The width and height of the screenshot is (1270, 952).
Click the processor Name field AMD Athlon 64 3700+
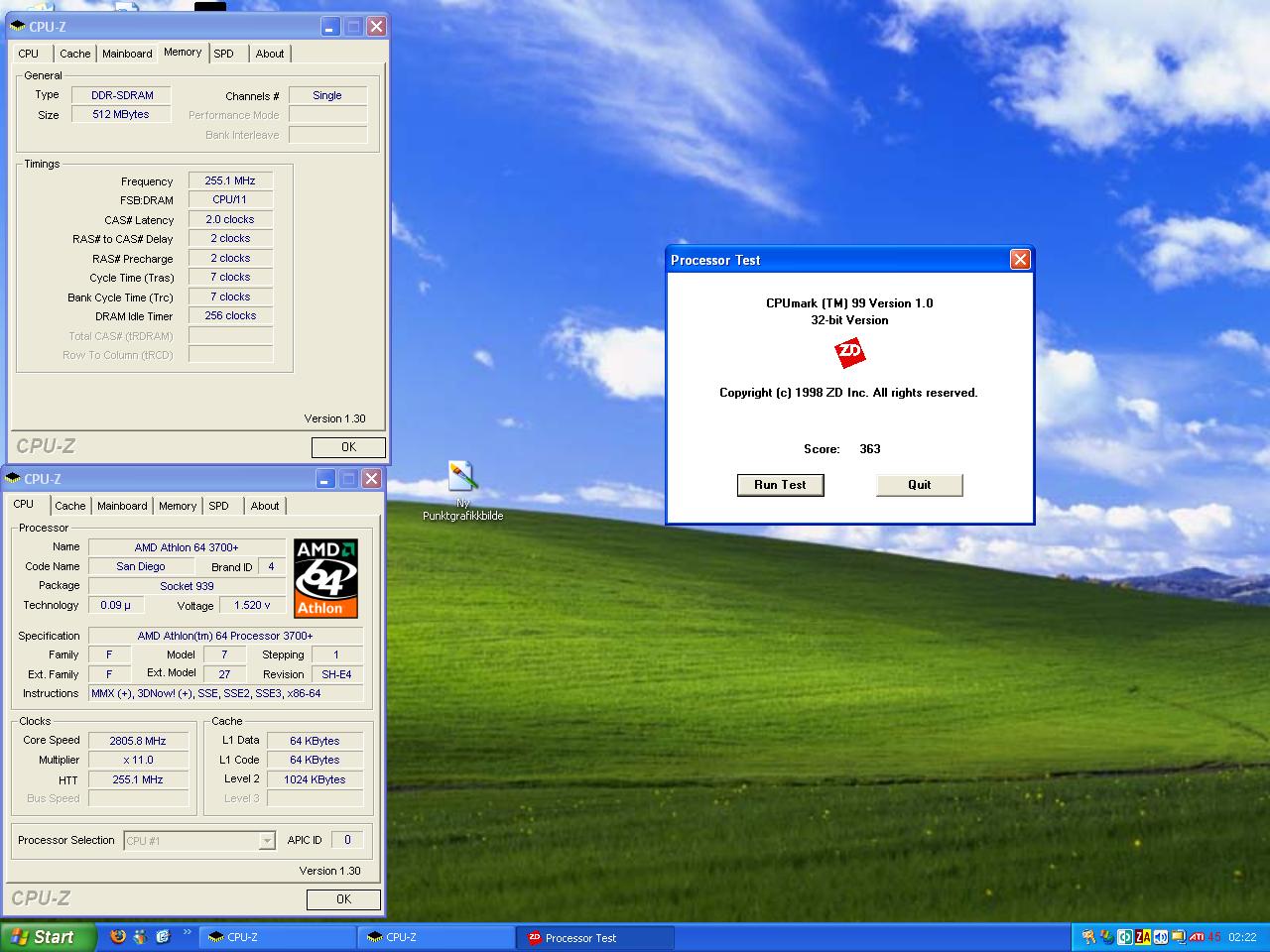pos(187,547)
